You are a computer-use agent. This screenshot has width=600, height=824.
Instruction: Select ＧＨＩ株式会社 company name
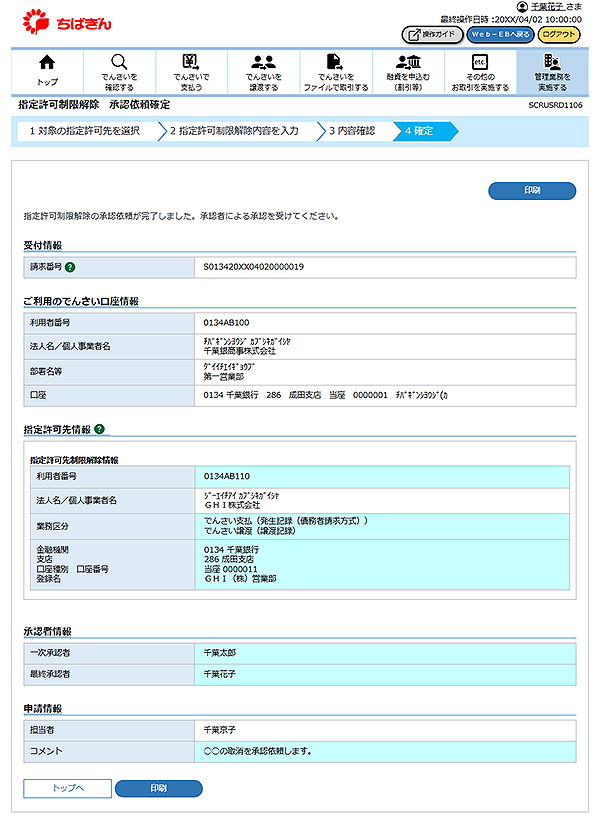232,505
